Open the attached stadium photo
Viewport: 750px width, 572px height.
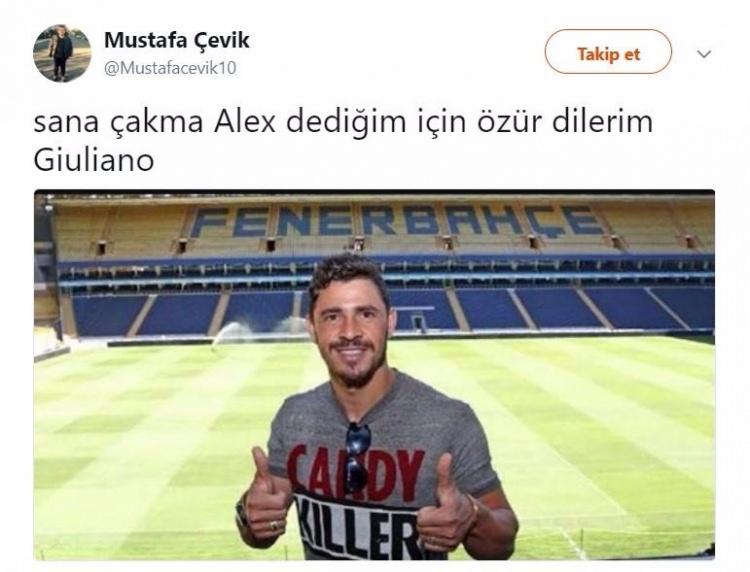click(375, 375)
